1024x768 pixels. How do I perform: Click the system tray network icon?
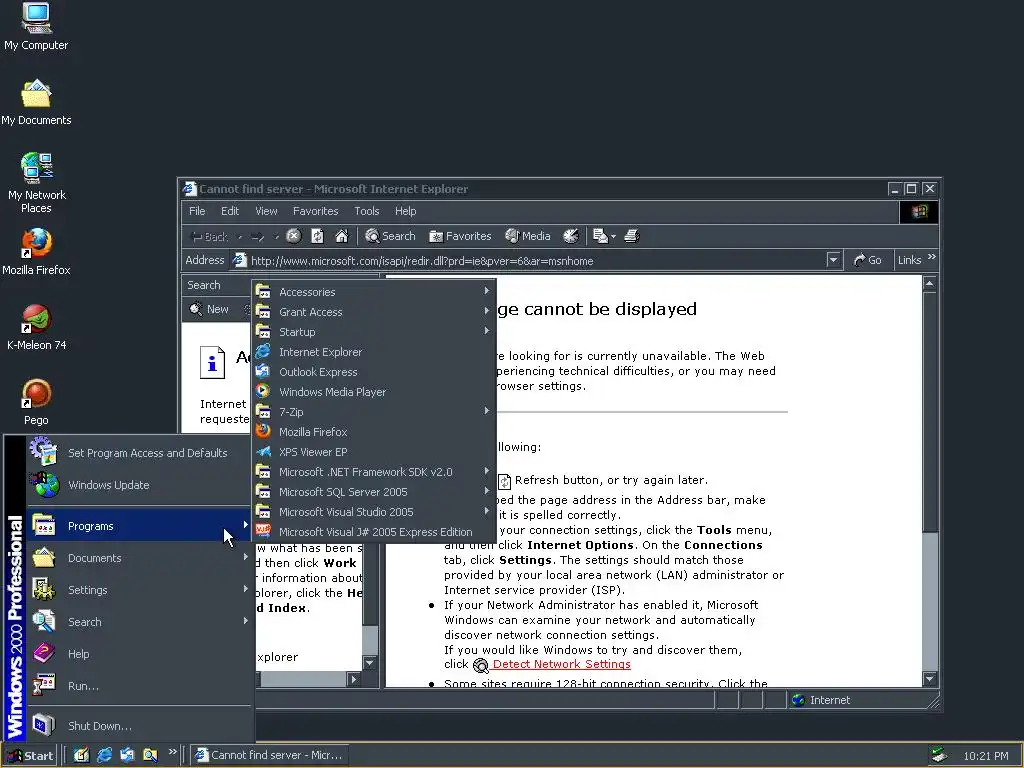click(939, 756)
